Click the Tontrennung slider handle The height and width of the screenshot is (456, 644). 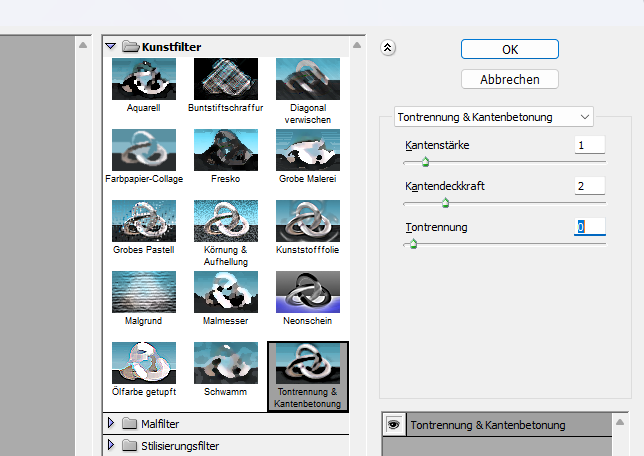coord(414,244)
